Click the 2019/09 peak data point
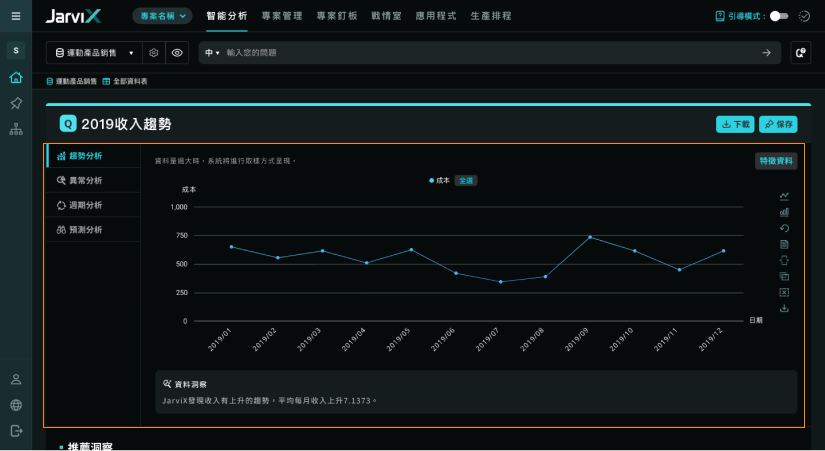Viewport: 825px width, 451px height. tap(590, 237)
